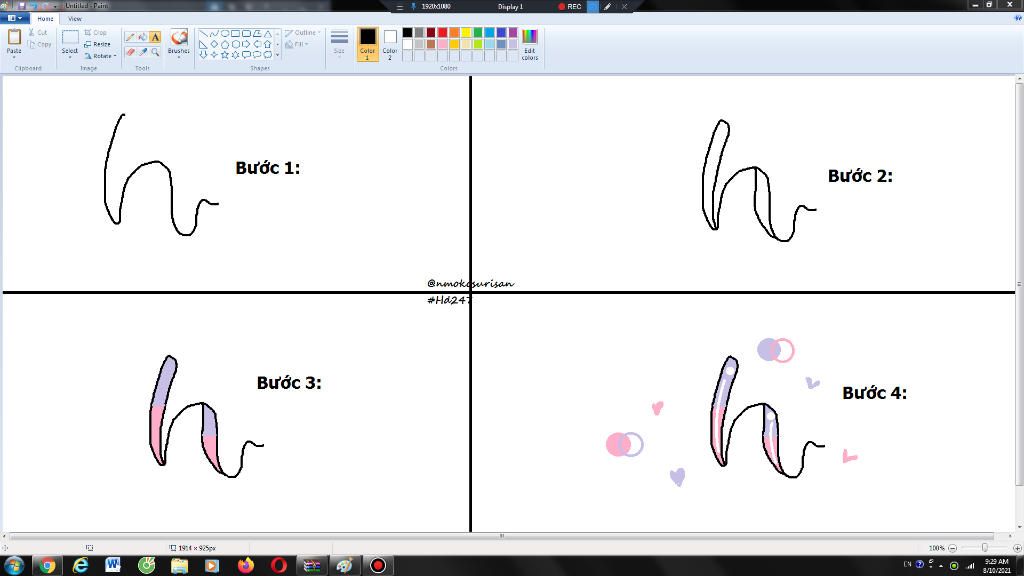The width and height of the screenshot is (1024, 576).
Task: Click the vertical canvas scrollbar
Action: coord(1019,283)
